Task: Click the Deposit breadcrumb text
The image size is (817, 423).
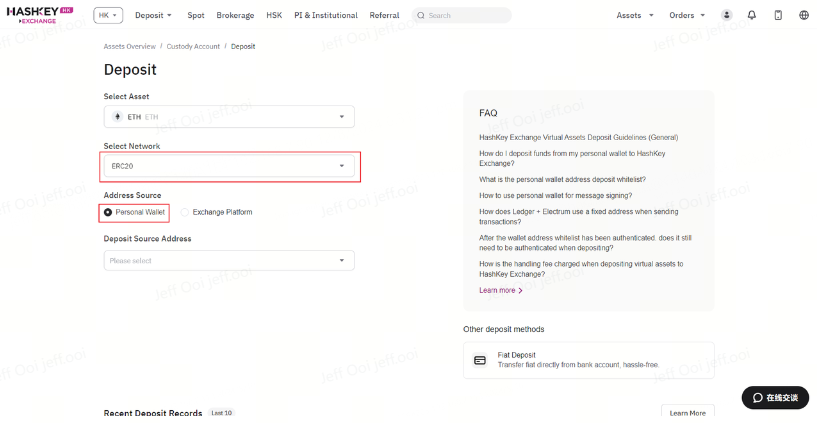Action: (243, 46)
